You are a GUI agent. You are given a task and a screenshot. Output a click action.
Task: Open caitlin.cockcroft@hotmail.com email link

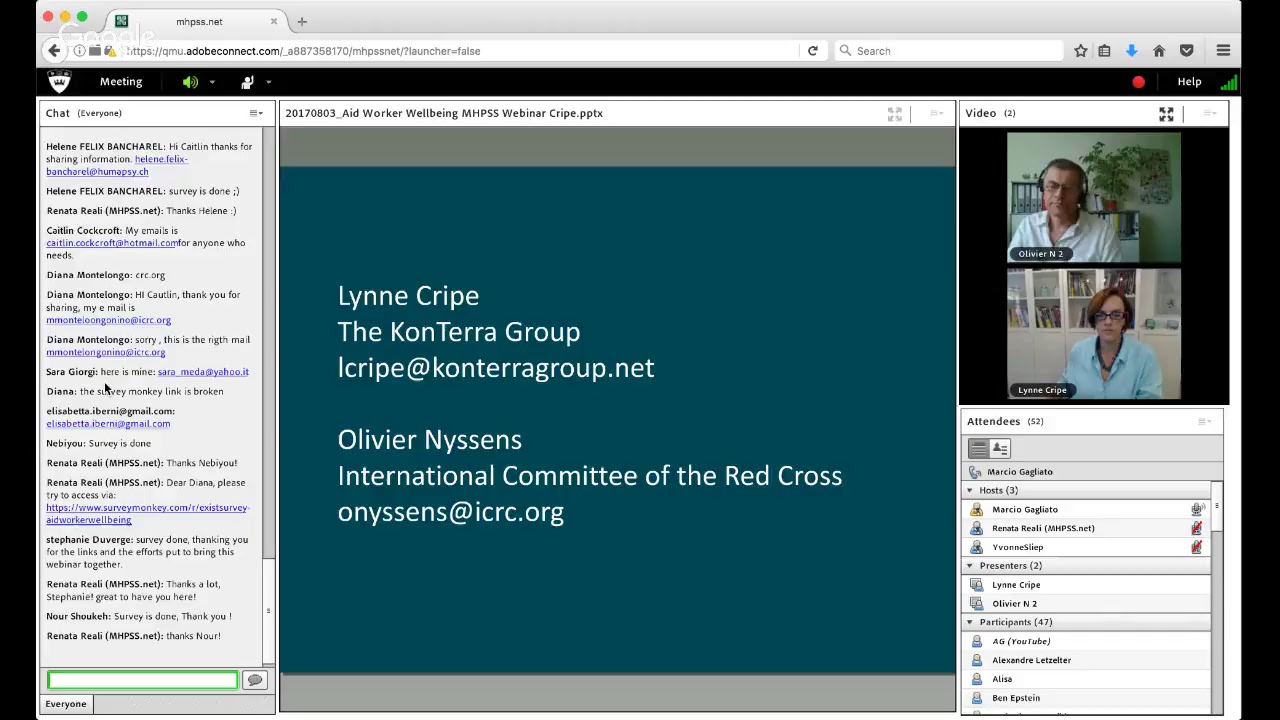[x=112, y=243]
